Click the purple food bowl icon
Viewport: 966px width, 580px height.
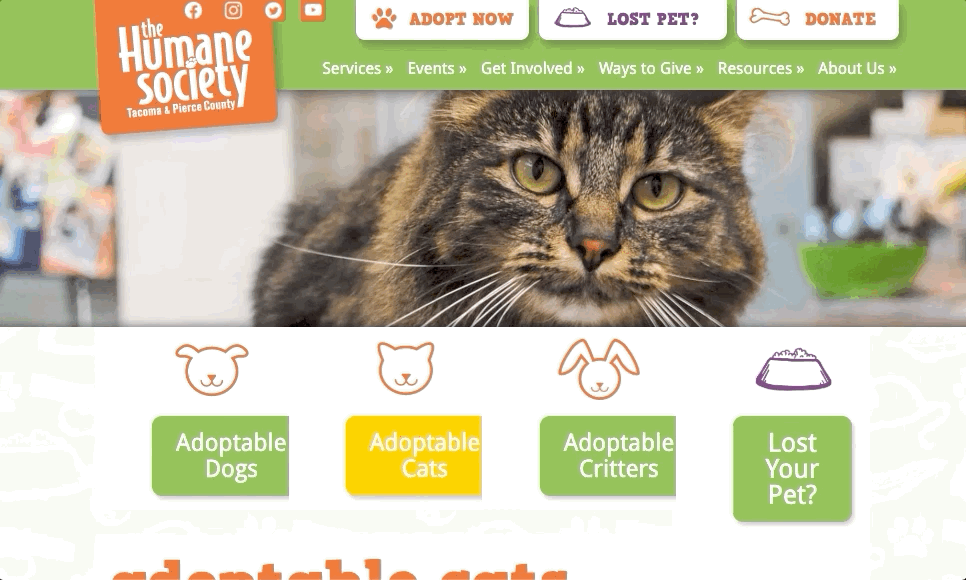tap(794, 369)
